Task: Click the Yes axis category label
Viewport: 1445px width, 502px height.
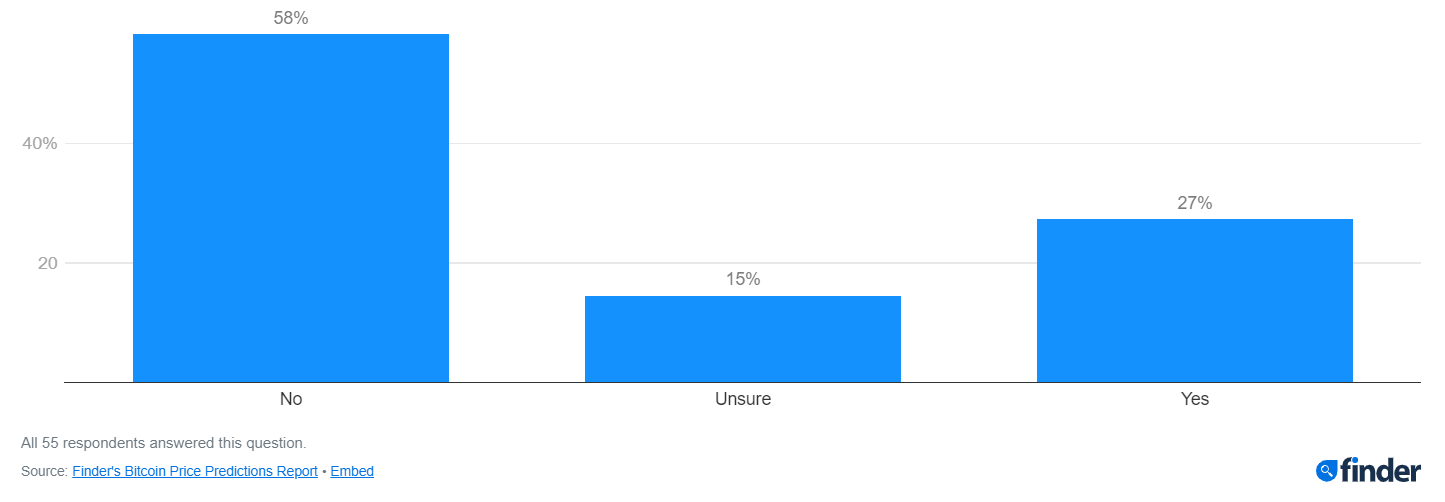Action: pyautogui.click(x=1195, y=399)
